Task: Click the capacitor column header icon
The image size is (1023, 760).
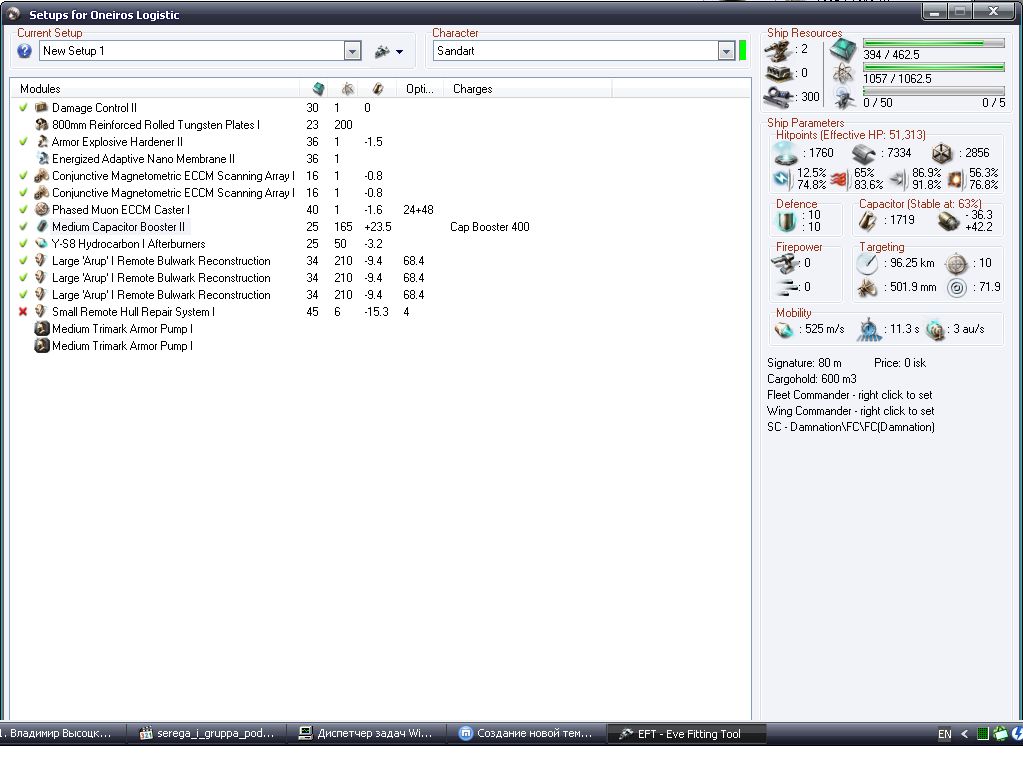Action: (378, 89)
